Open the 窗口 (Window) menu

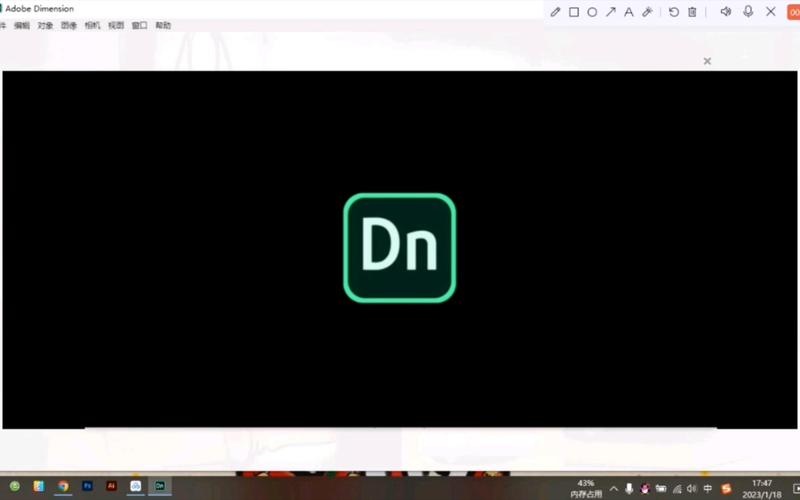(139, 26)
